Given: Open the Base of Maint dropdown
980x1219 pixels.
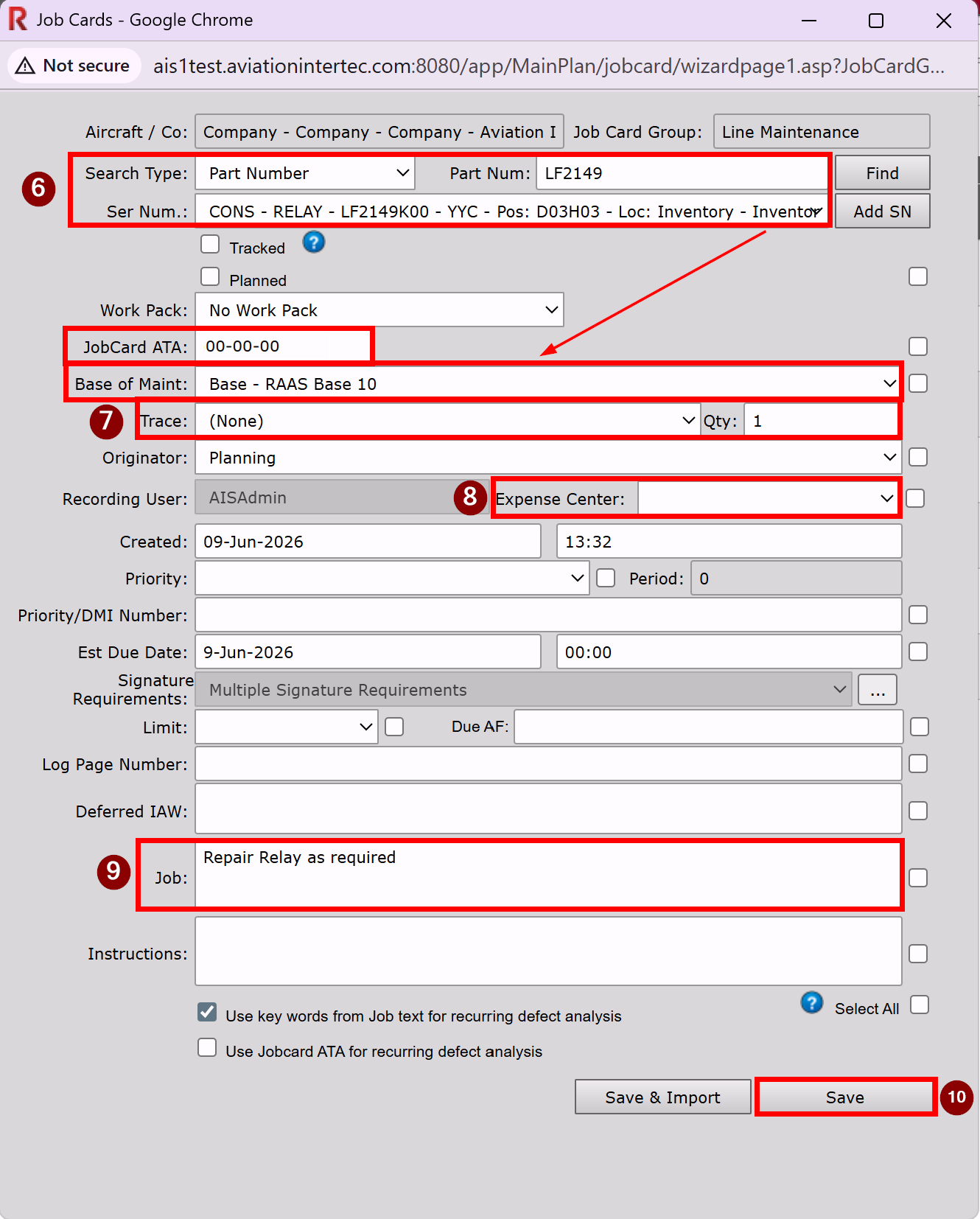Looking at the screenshot, I should (548, 384).
